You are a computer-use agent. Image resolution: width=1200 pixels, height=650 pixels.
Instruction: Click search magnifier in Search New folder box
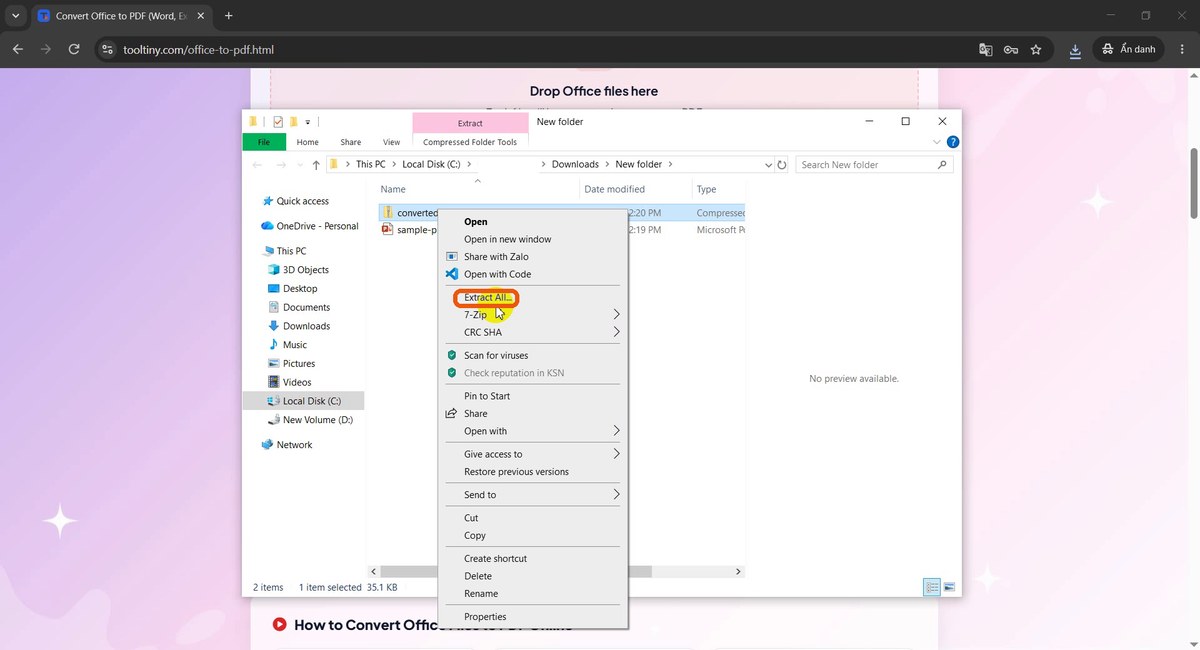(942, 165)
